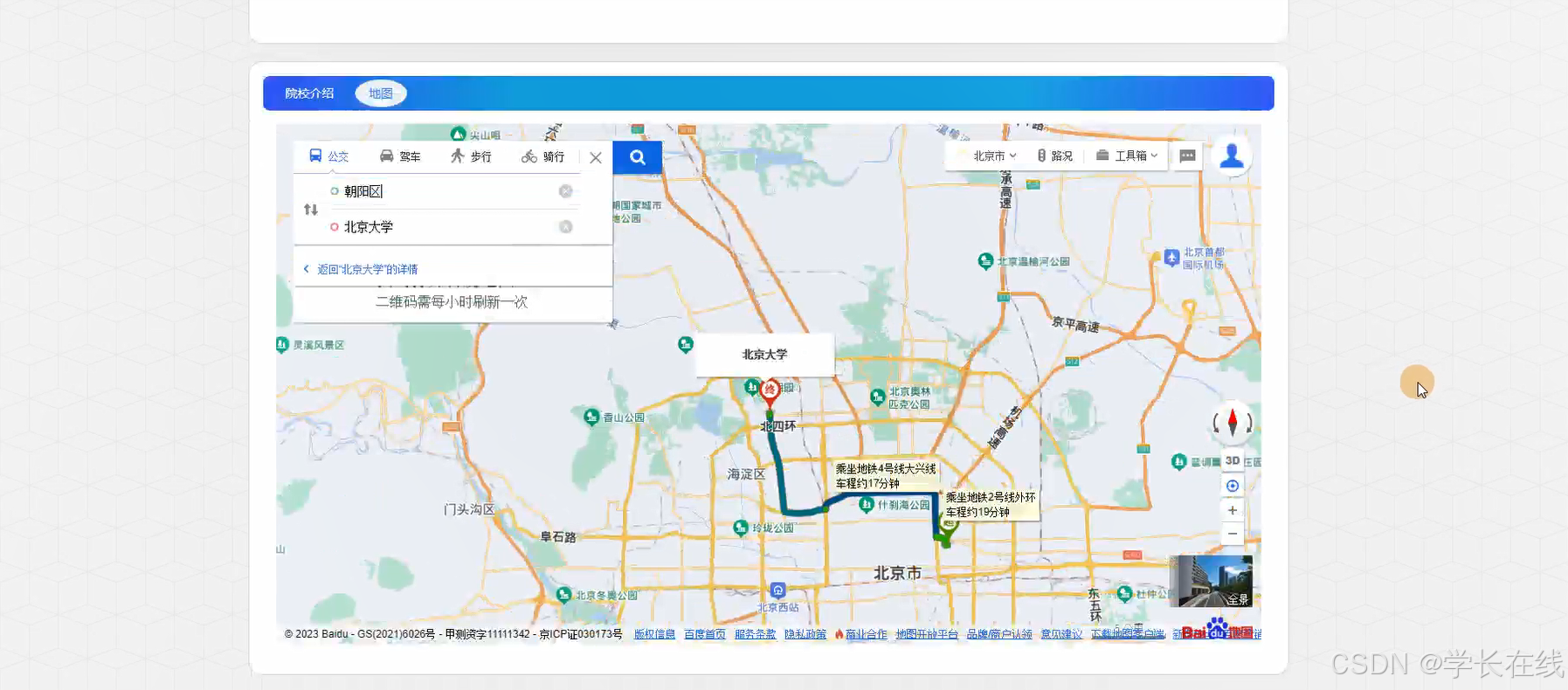The width and height of the screenshot is (1568, 690).
Task: Click the 北京大学 map label popup
Action: click(x=764, y=355)
